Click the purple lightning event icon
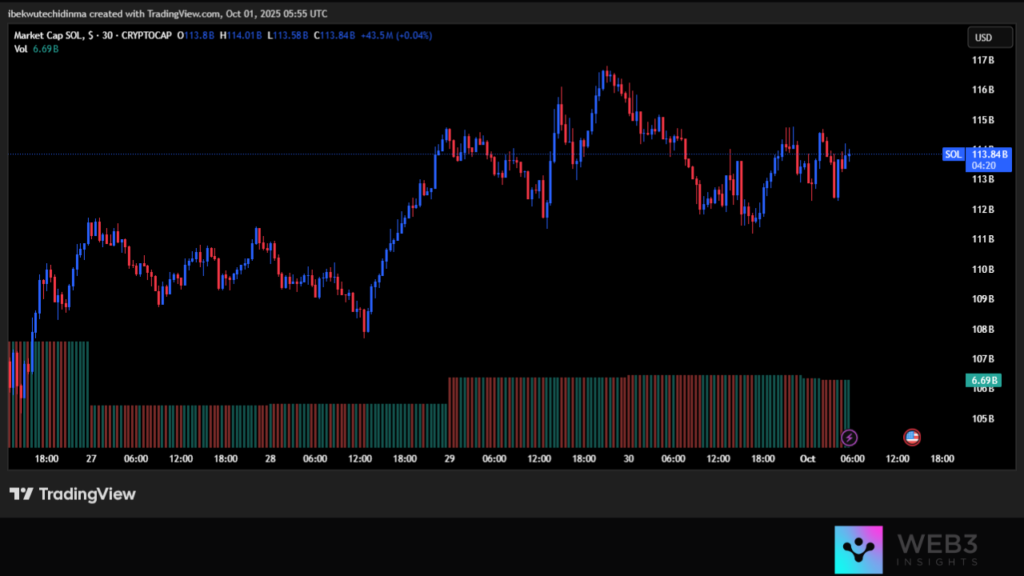 click(x=849, y=437)
